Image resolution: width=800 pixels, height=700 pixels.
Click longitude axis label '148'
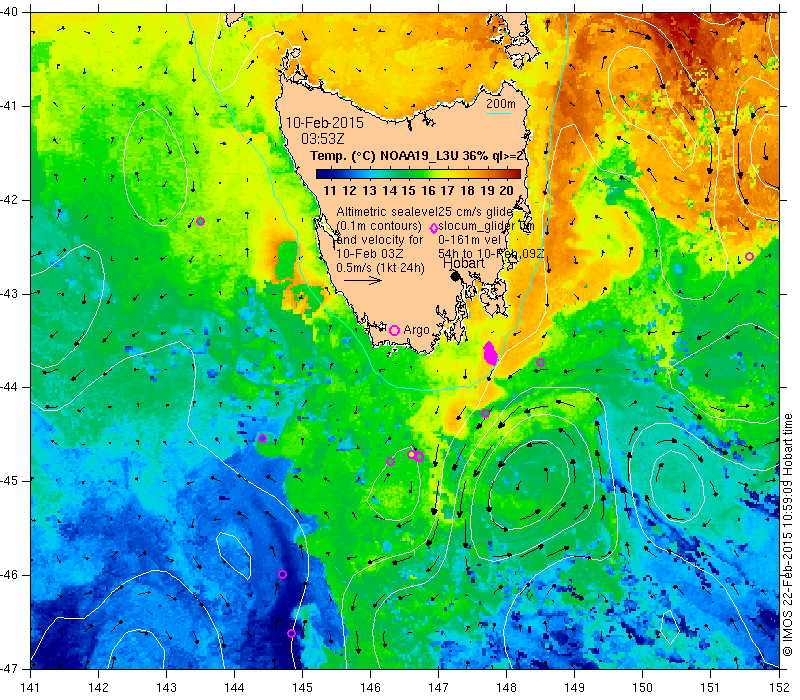coord(506,687)
